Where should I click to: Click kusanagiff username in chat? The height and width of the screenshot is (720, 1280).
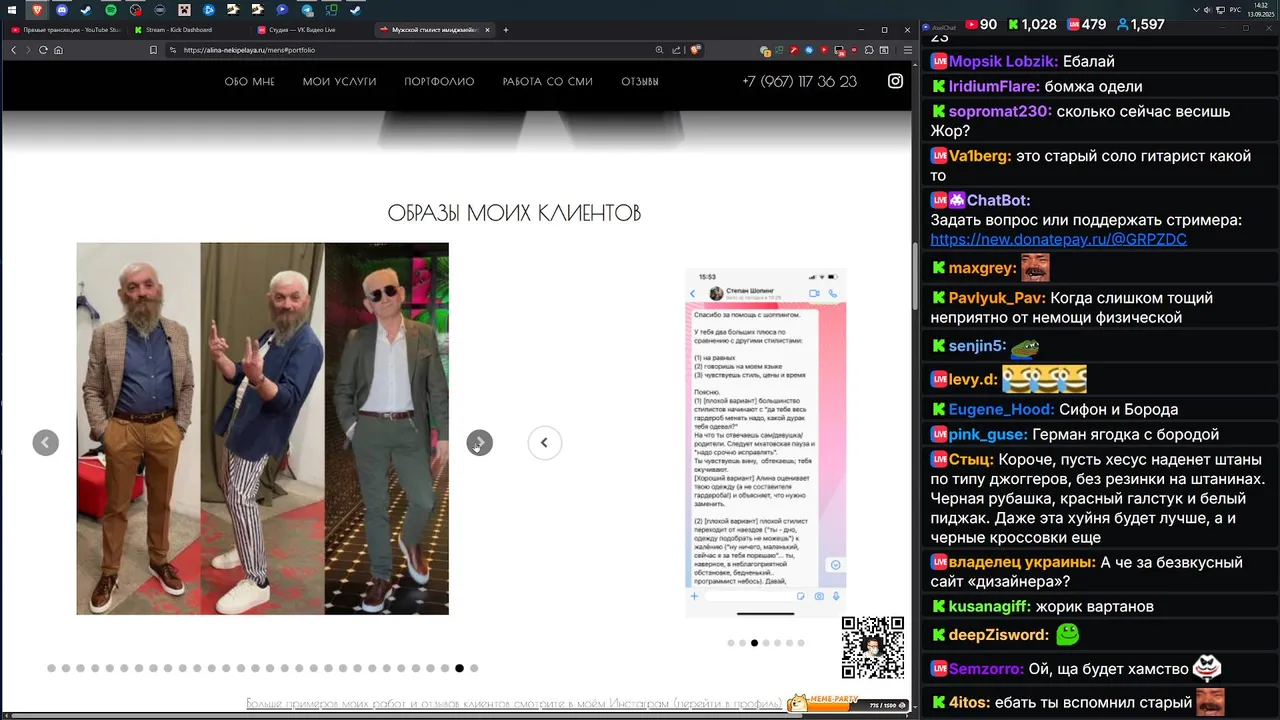pos(997,607)
